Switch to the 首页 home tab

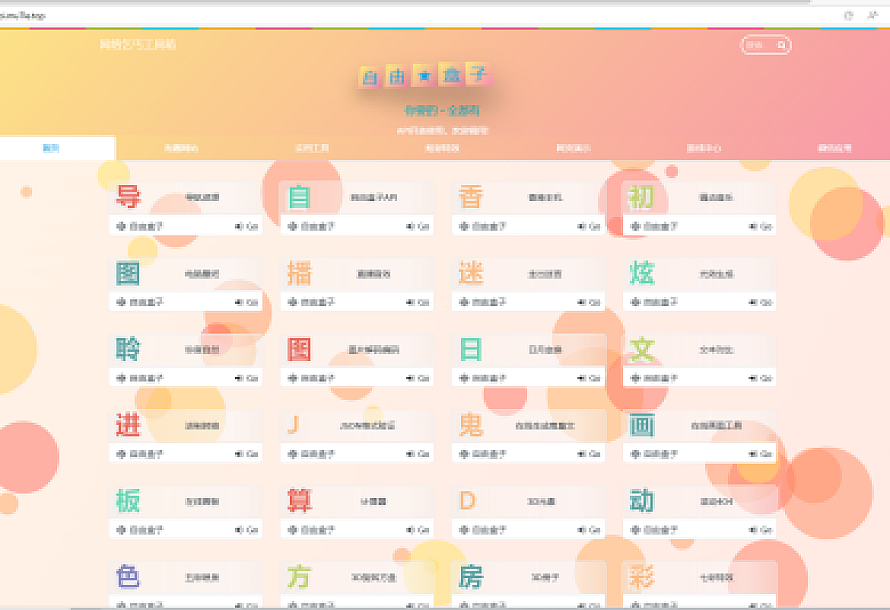point(51,148)
